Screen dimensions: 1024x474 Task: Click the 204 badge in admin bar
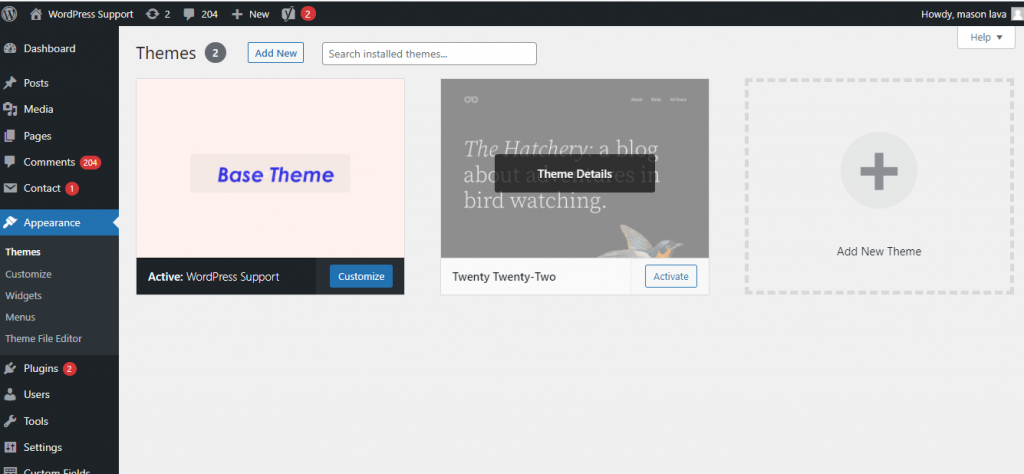(209, 14)
